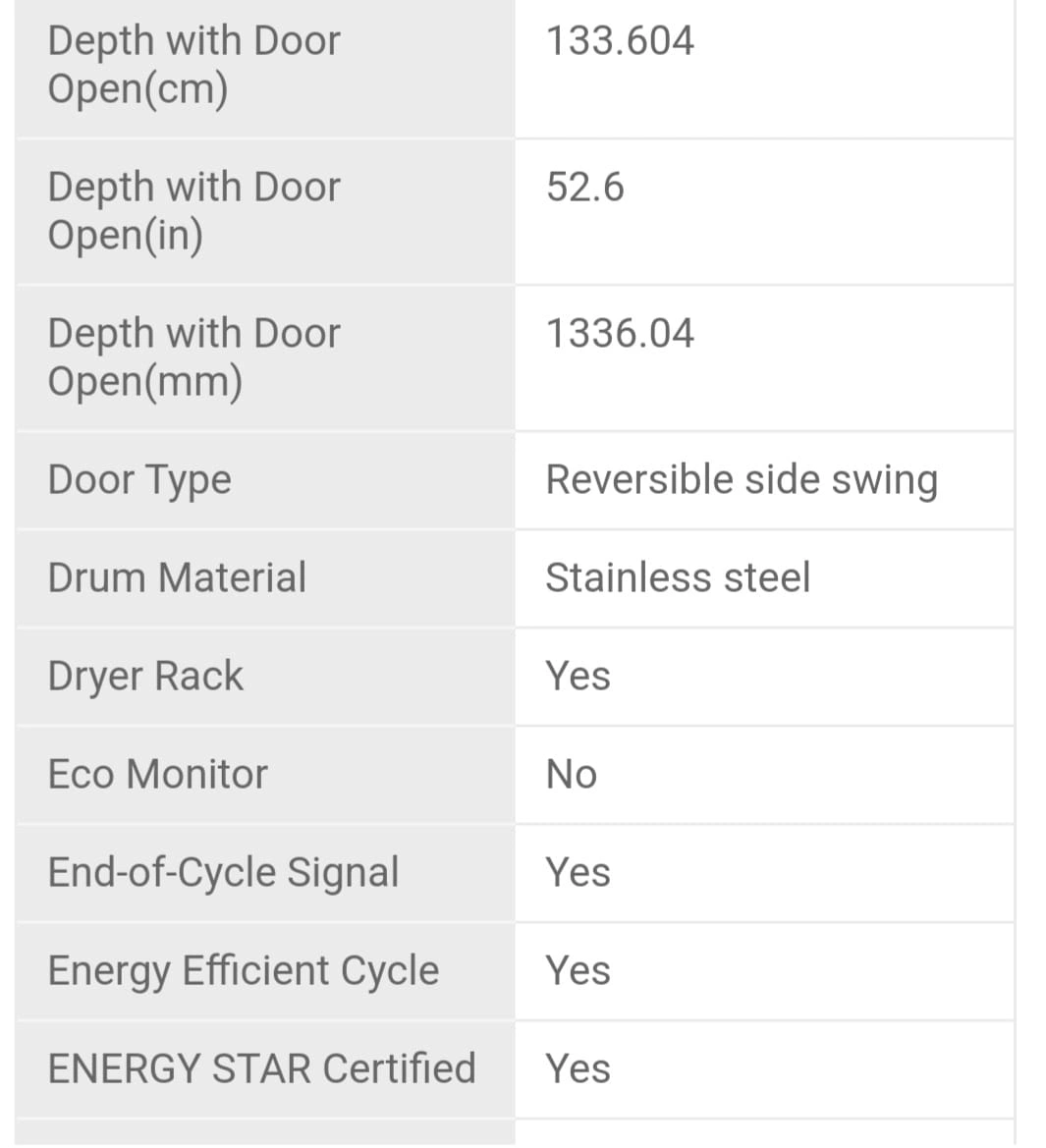Select the No value for Eco Monitor
The width and height of the screenshot is (1046, 1148).
click(x=571, y=774)
